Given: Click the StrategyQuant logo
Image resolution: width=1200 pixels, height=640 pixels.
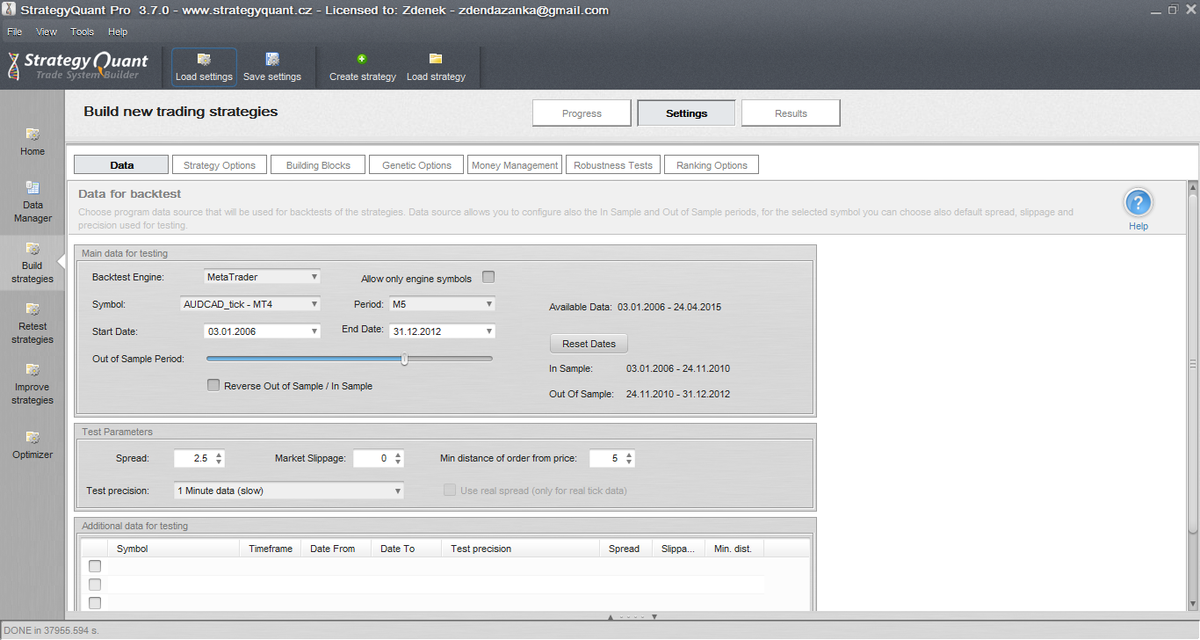Looking at the screenshot, I should click(x=77, y=66).
